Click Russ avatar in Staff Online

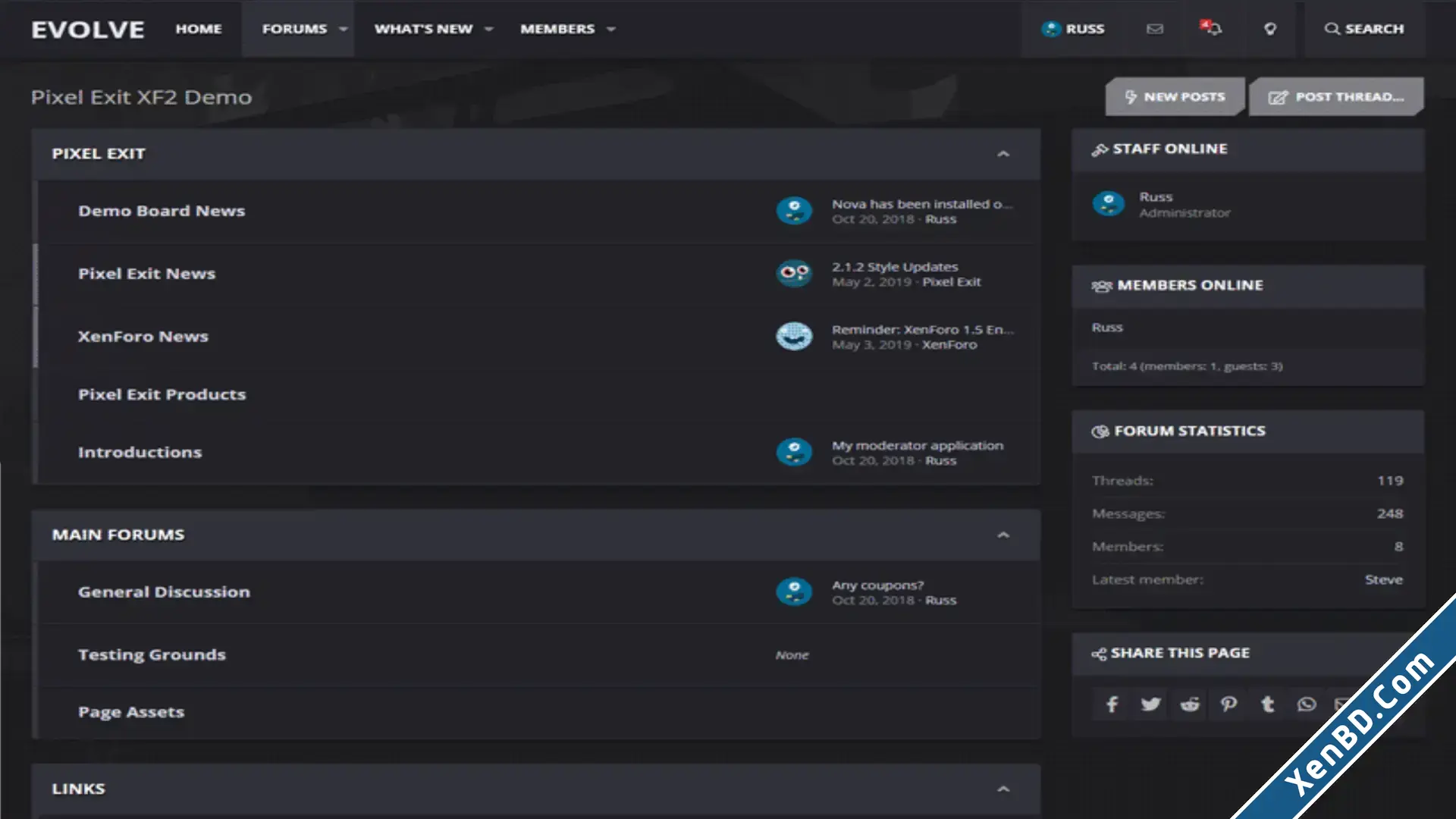point(1109,204)
